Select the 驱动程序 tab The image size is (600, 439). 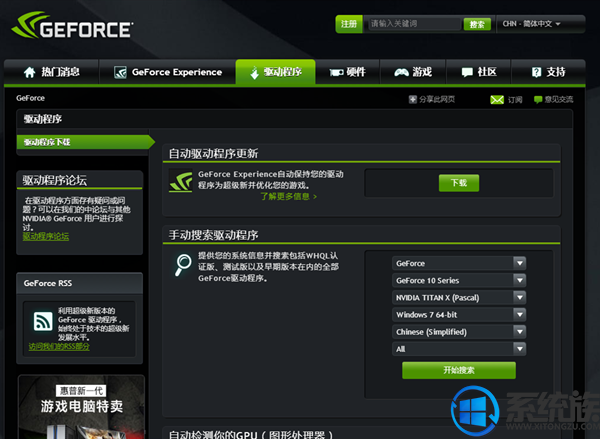[x=276, y=72]
